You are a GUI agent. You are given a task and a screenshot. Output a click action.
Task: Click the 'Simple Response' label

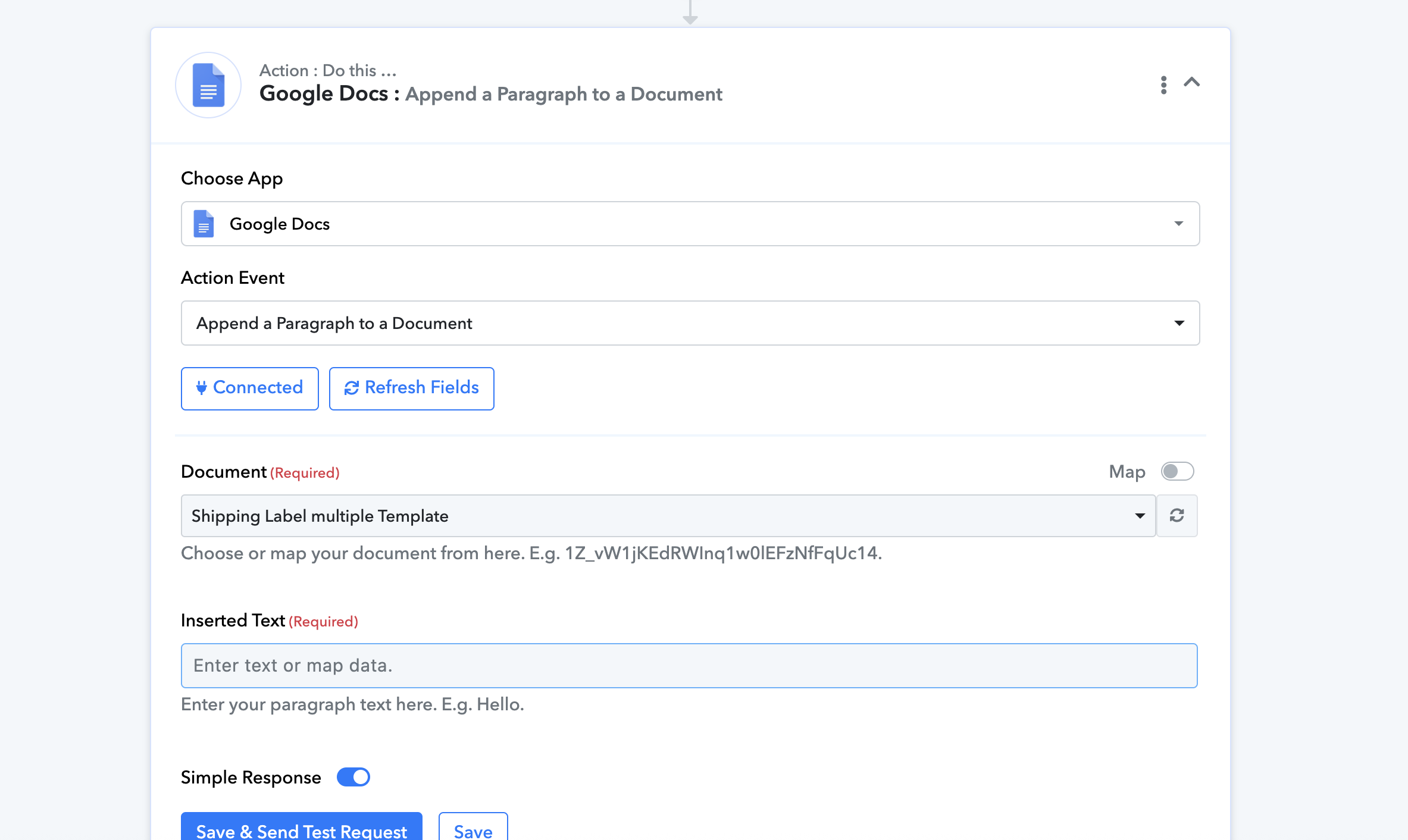pos(251,778)
